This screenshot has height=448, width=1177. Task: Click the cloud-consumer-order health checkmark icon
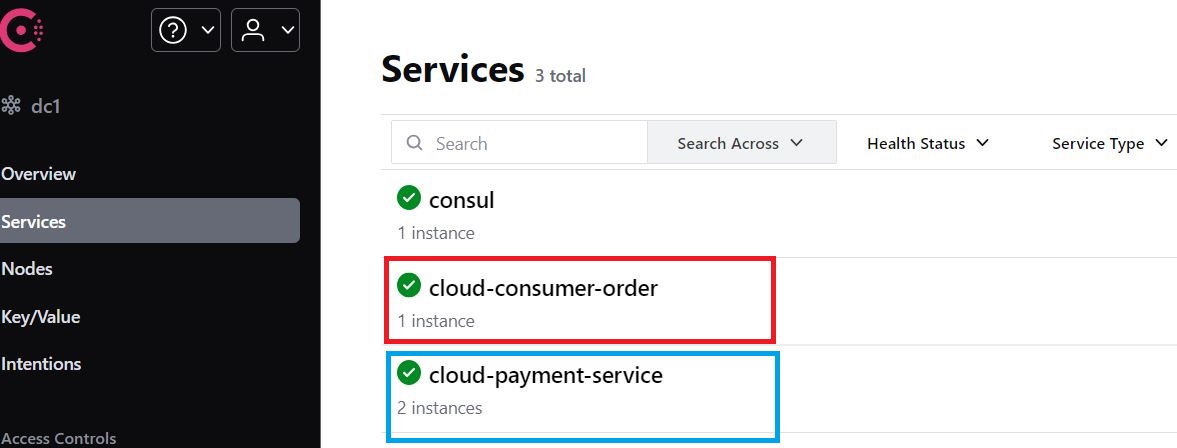[x=408, y=286]
